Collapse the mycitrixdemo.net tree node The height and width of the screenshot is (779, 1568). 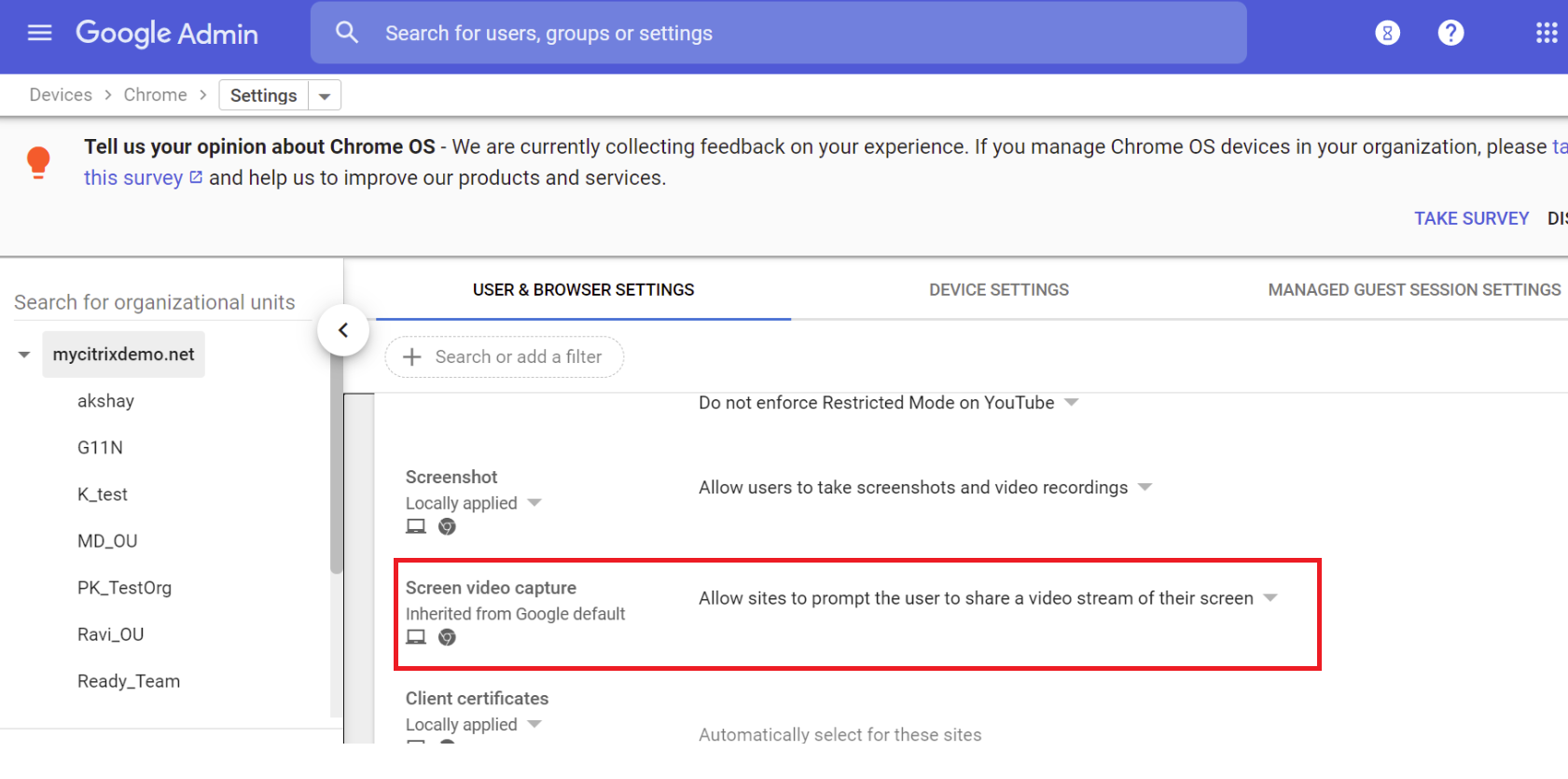24,355
